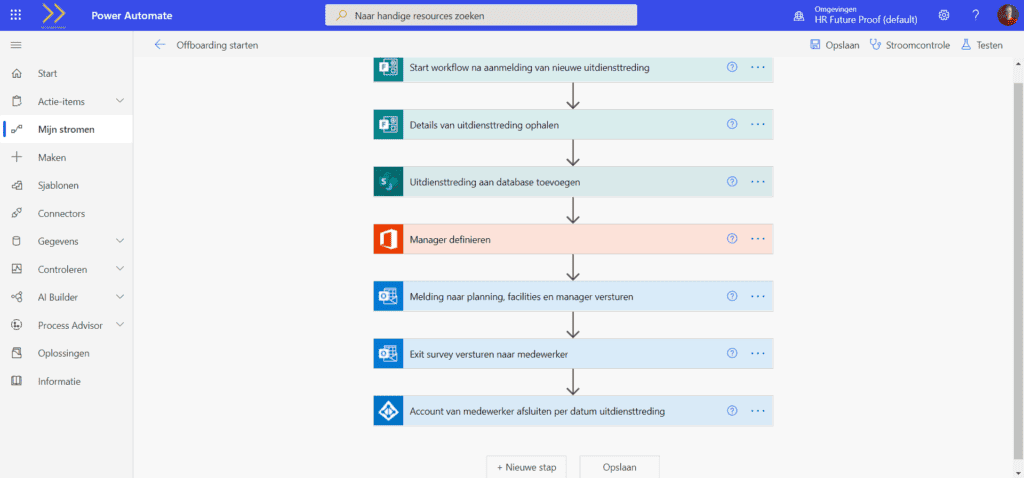Collapse the hamburger navigation menu
1024x478 pixels.
tap(16, 45)
